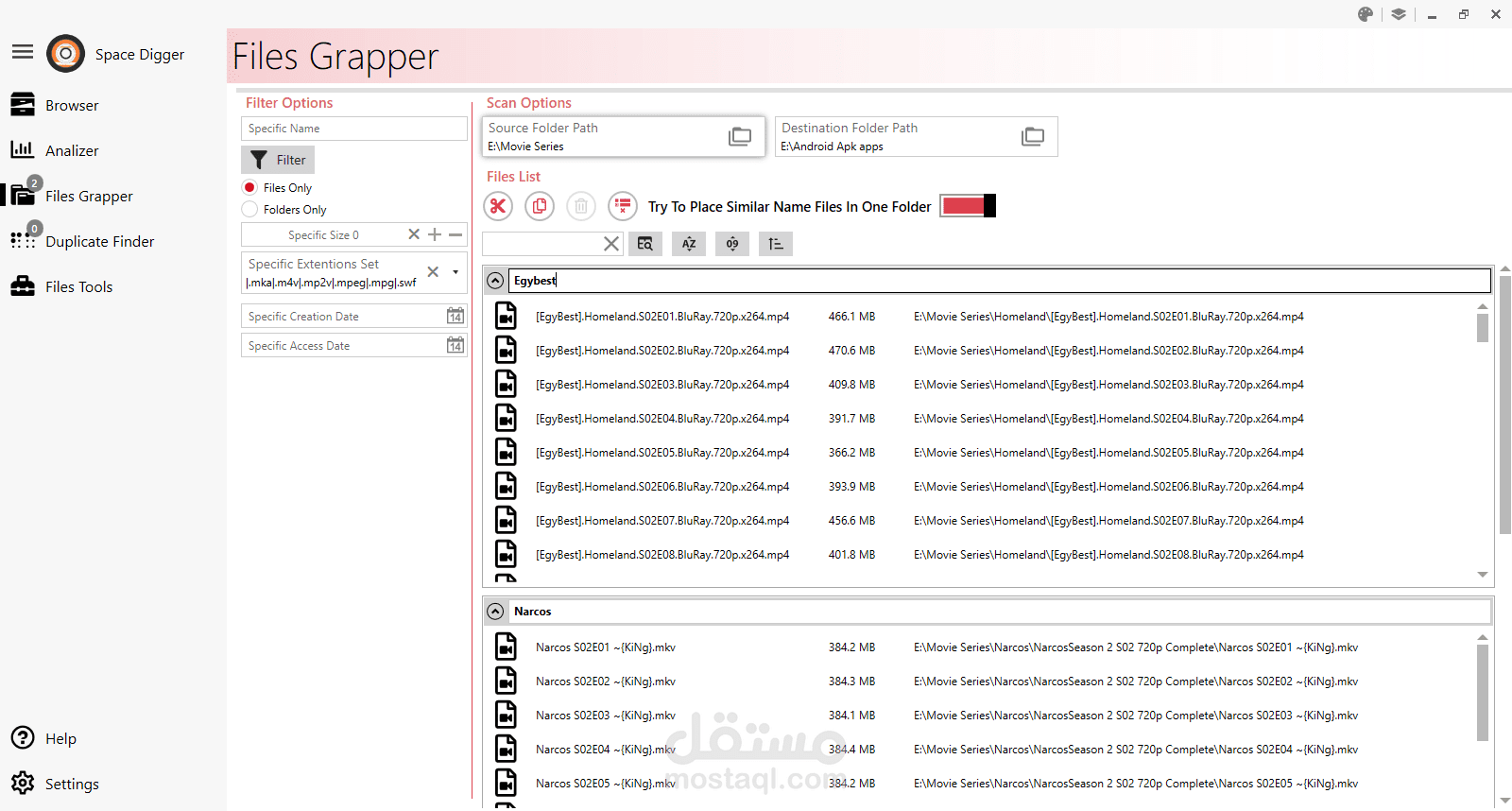The image size is (1512, 811).
Task: Increase Specific Size with plus
Action: point(435,234)
